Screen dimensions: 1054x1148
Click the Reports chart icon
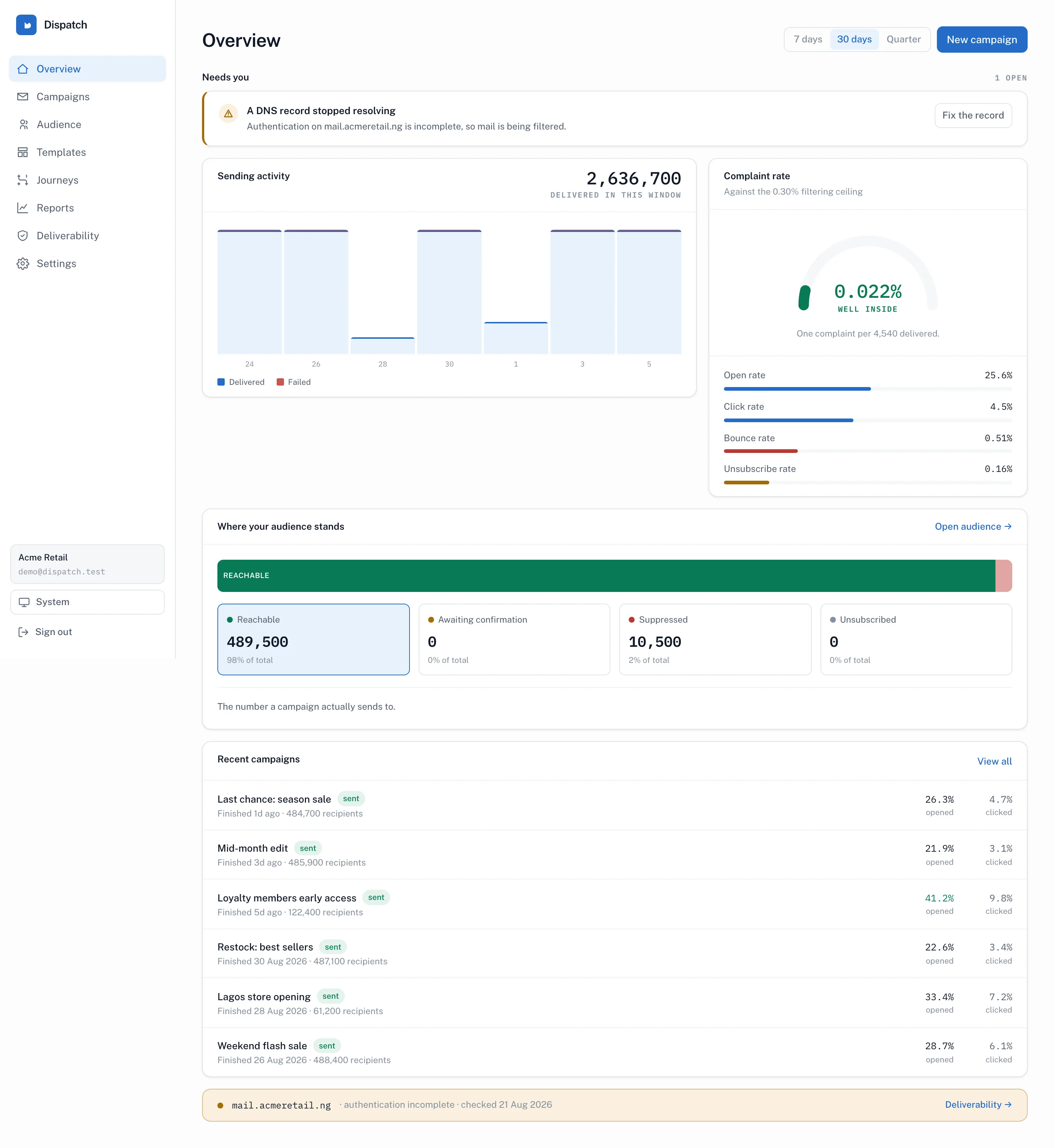point(23,208)
